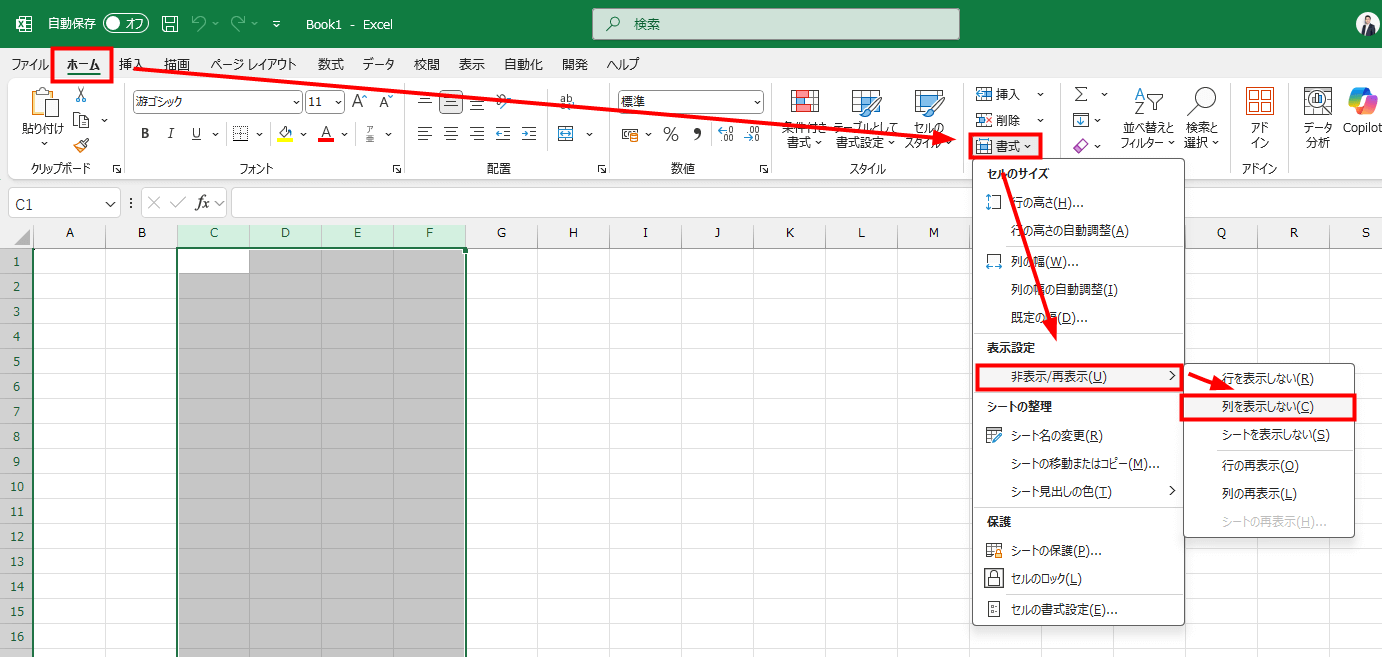The width and height of the screenshot is (1382, 657).
Task: Align text right
Action: click(477, 133)
